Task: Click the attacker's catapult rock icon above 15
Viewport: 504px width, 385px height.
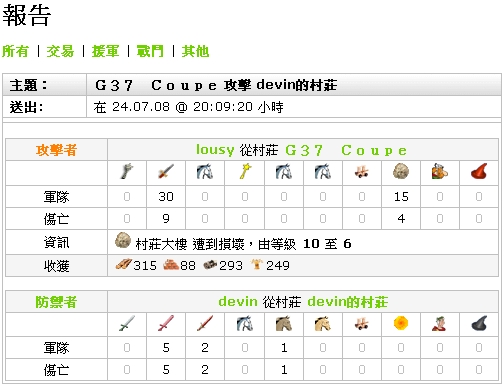Action: [x=401, y=172]
